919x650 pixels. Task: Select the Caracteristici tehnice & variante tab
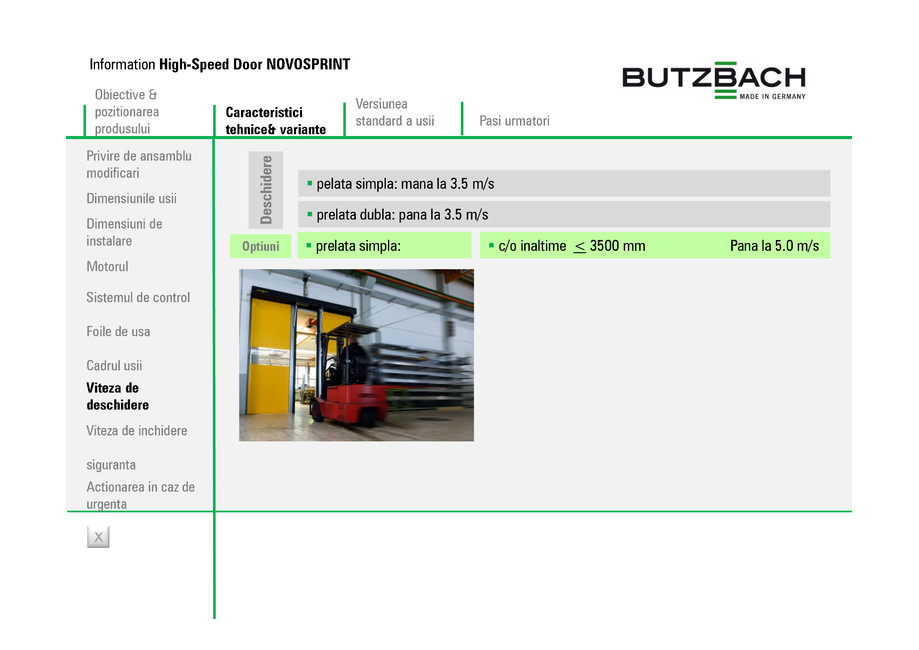coord(275,121)
